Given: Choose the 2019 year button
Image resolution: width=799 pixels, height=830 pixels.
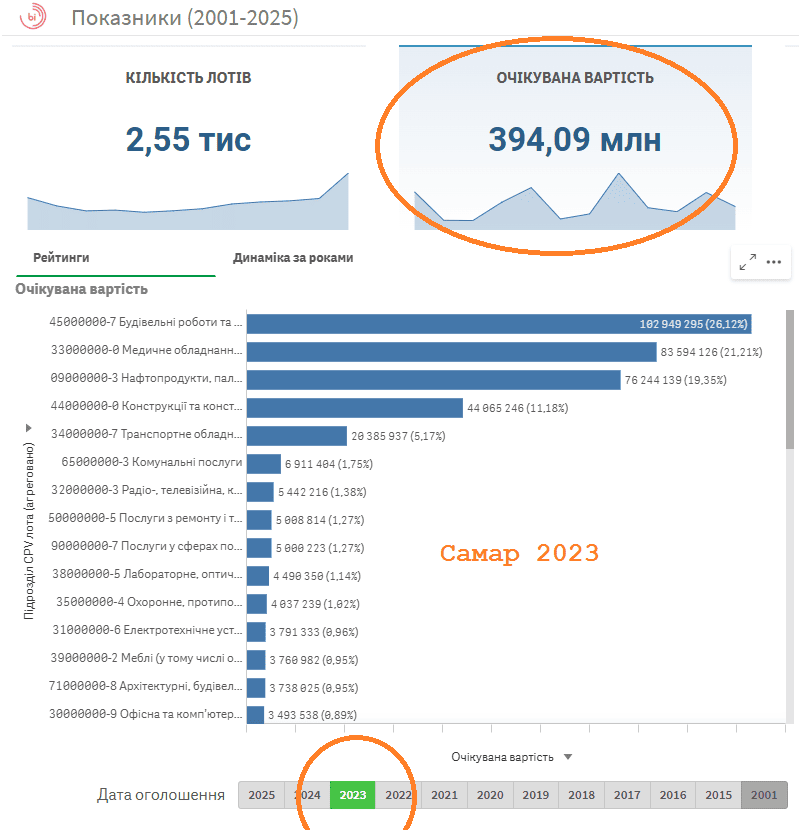Looking at the screenshot, I should 535,796.
